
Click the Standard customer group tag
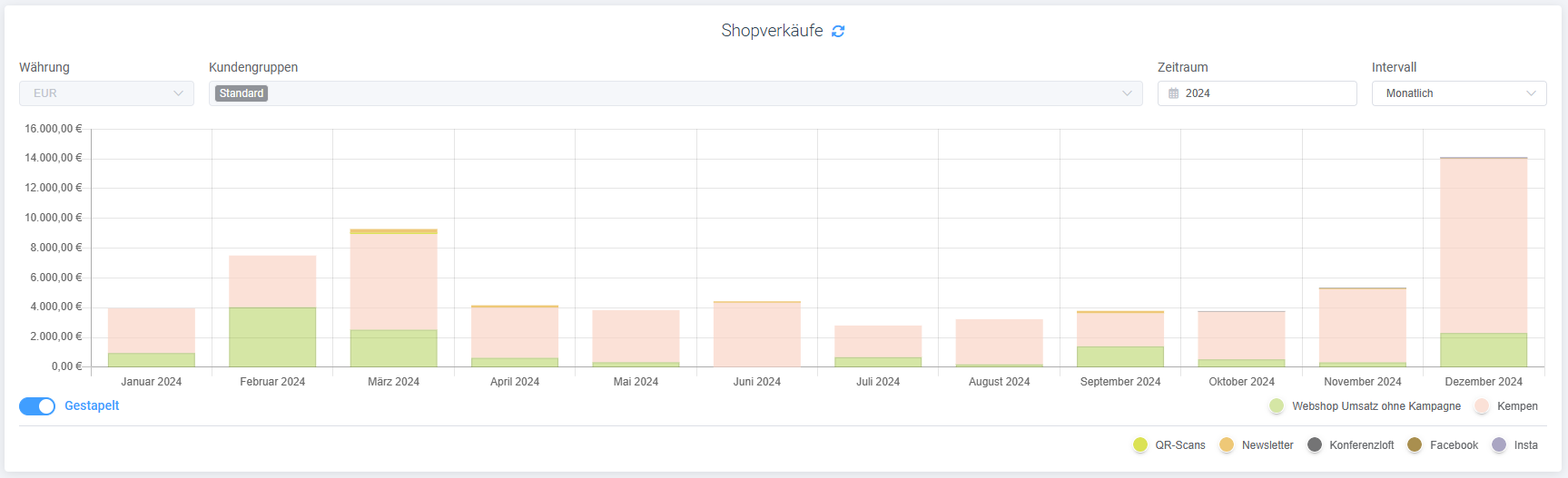pyautogui.click(x=242, y=93)
